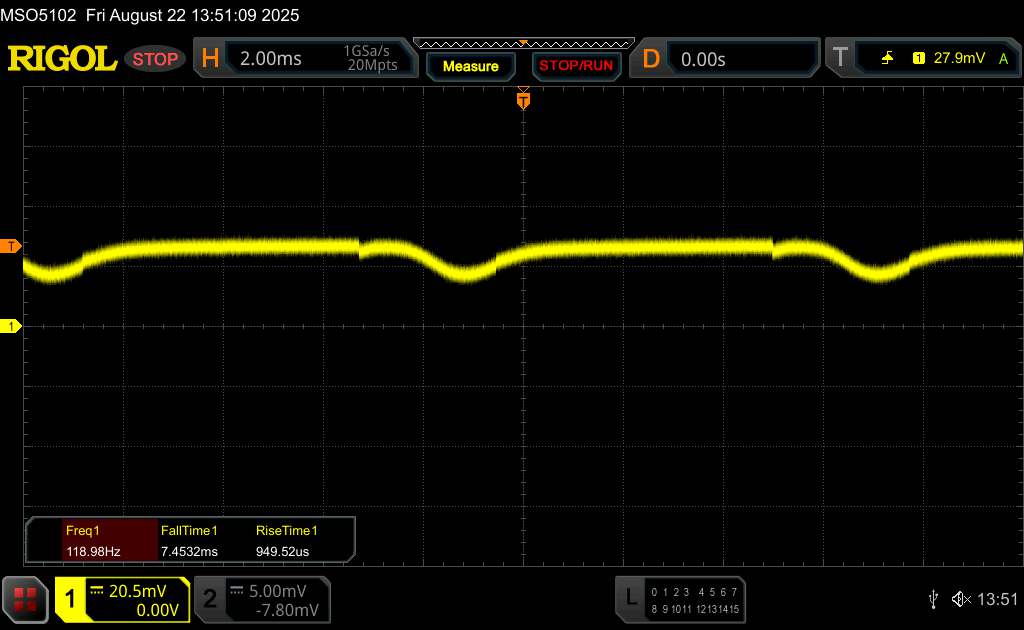The image size is (1024, 630).
Task: Click the muted speaker sound icon
Action: [961, 598]
